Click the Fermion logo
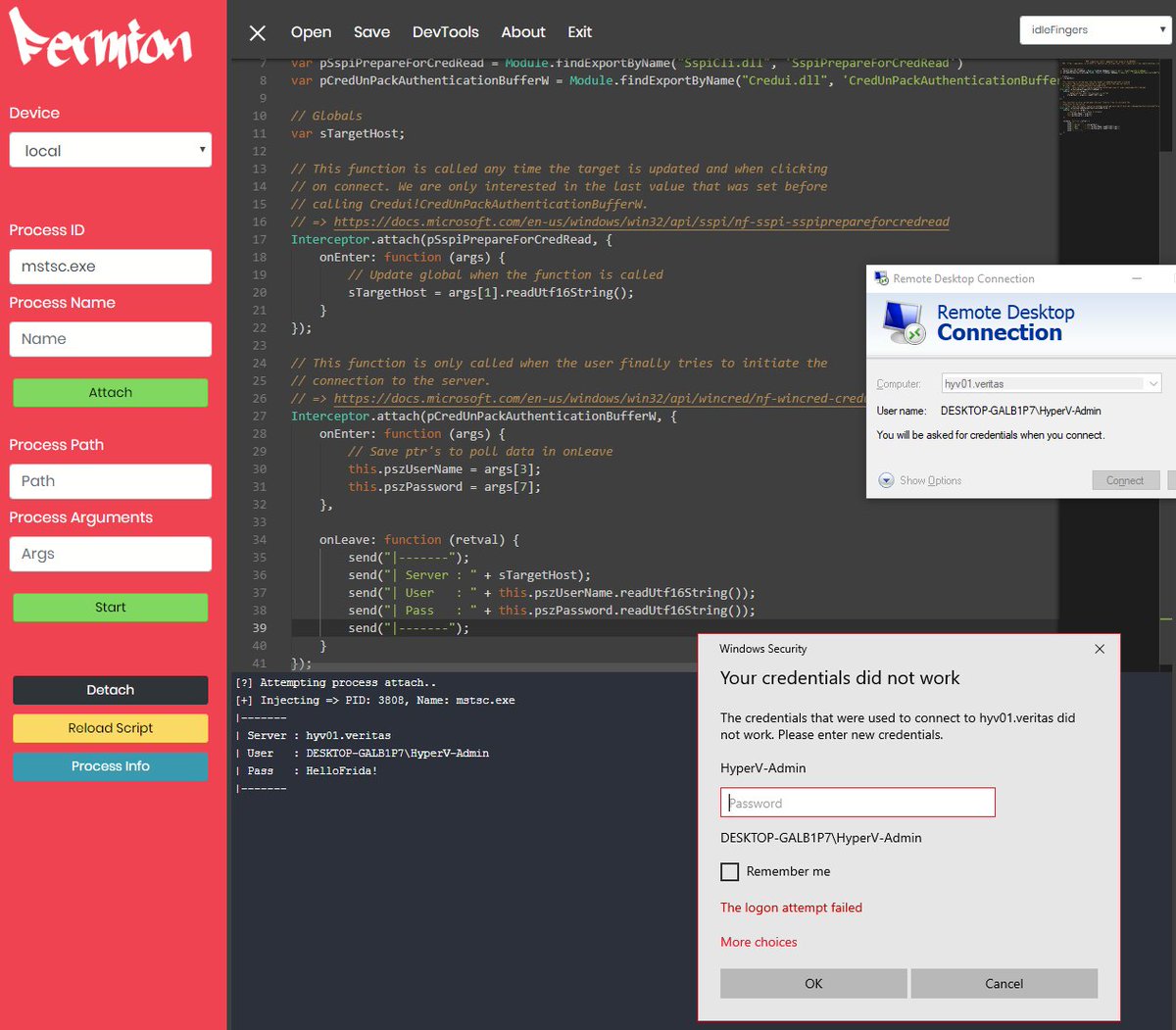 [101, 39]
